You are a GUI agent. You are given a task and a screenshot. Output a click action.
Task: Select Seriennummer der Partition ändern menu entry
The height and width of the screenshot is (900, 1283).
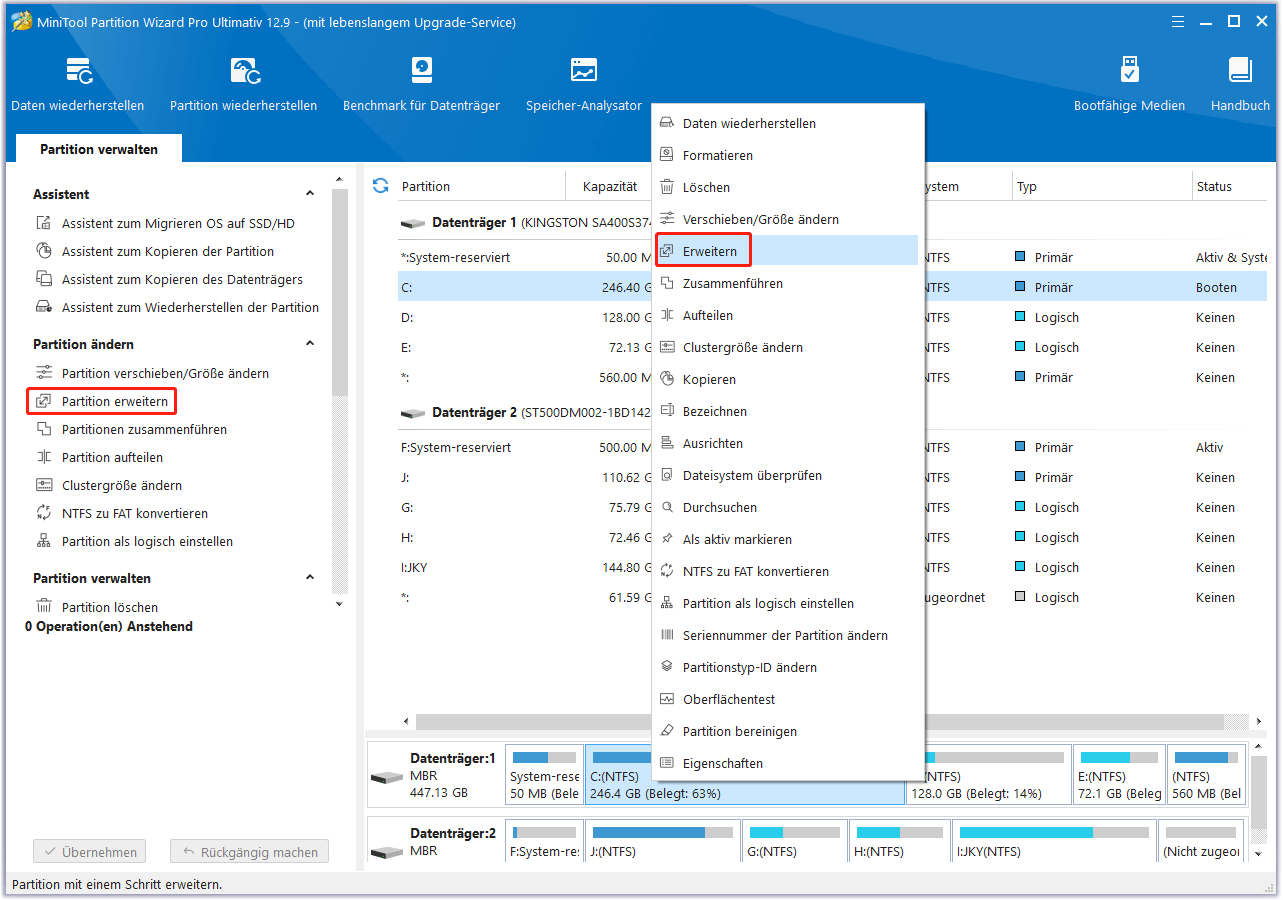(787, 636)
